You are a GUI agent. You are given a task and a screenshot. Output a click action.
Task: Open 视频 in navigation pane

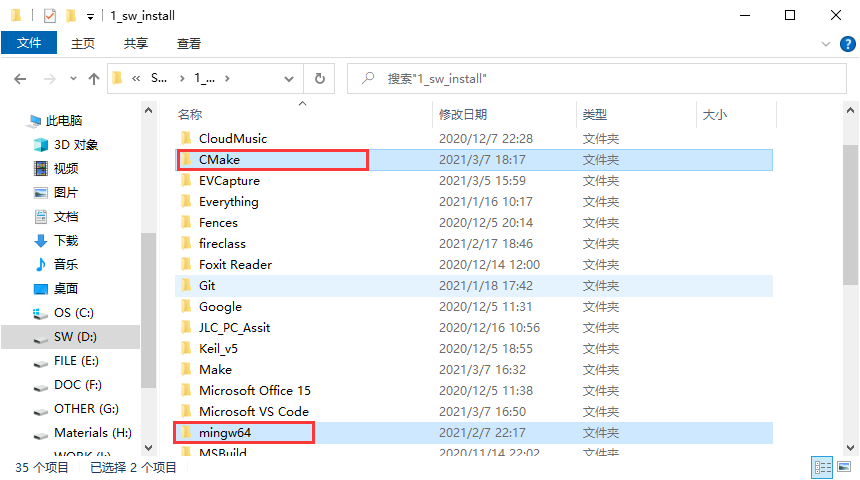66,168
